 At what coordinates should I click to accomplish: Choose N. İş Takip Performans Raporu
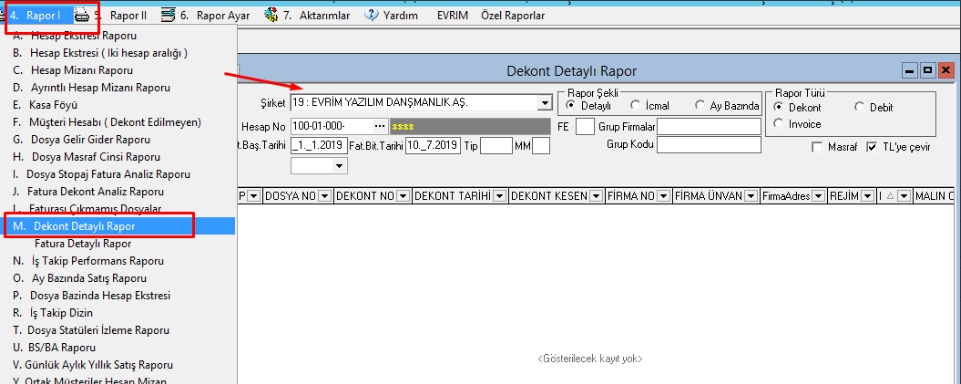118,261
